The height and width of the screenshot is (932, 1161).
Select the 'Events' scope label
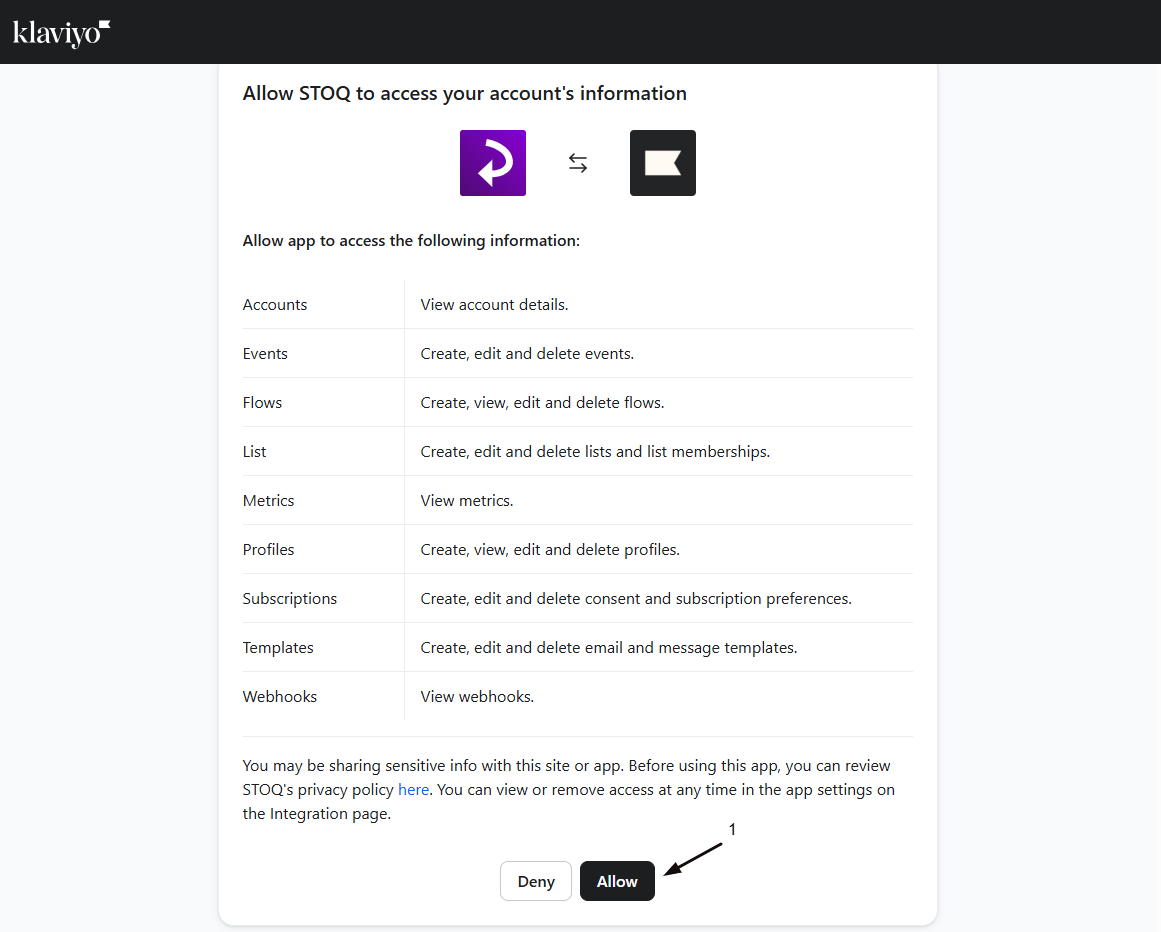coord(265,353)
